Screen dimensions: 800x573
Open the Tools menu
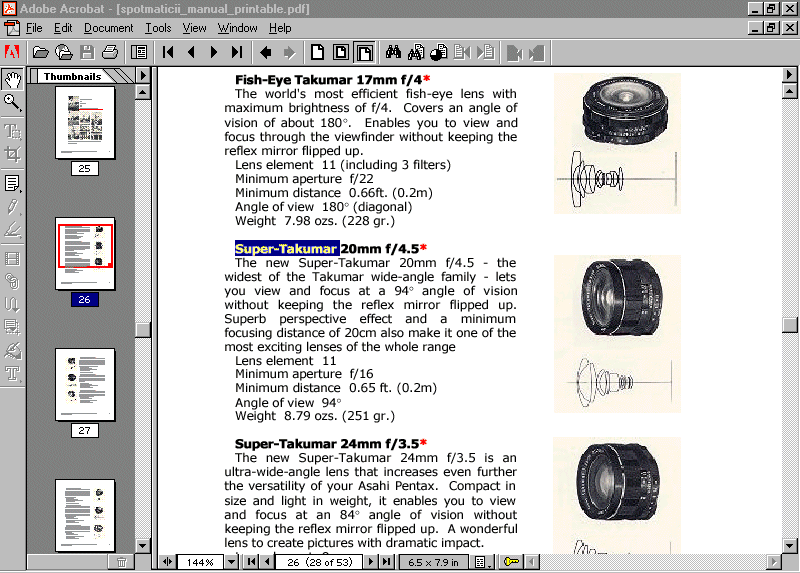pos(158,28)
